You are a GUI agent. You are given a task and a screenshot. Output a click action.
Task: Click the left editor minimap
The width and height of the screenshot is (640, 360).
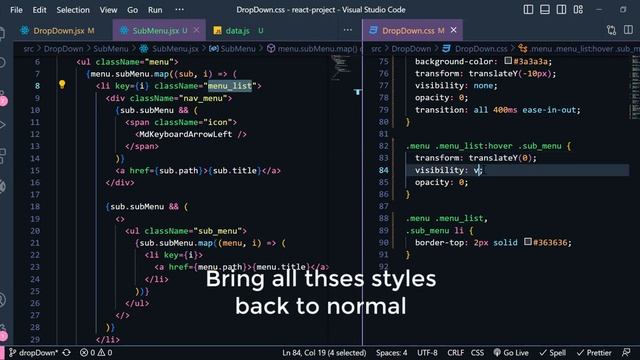coord(340,67)
